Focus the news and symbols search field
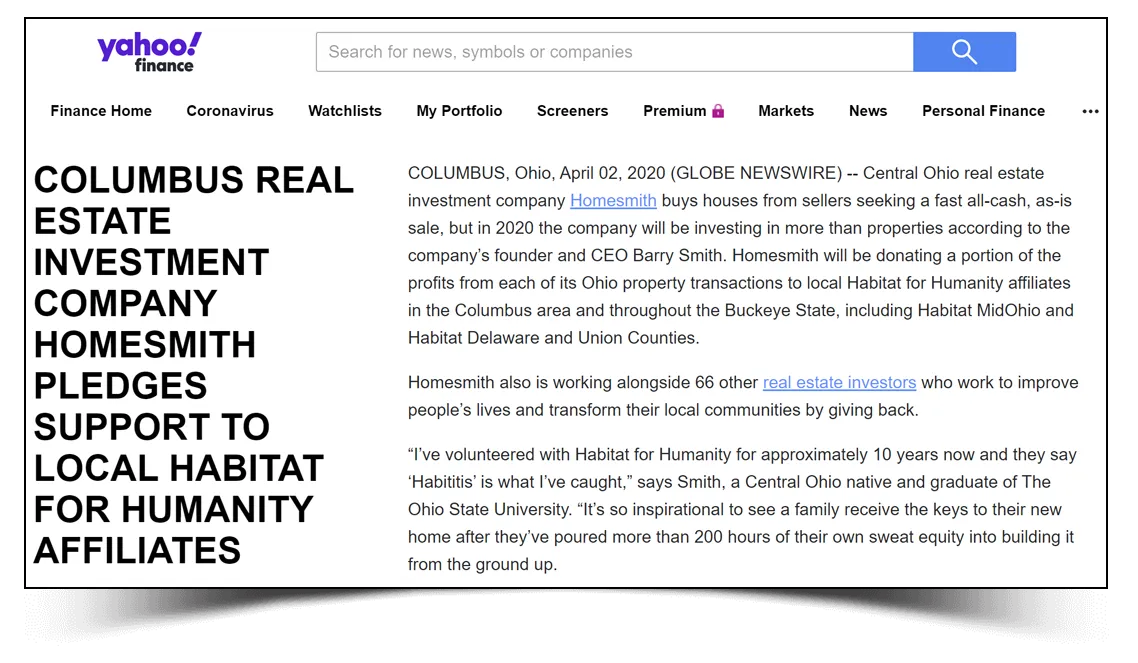This screenshot has width=1138, height=663. tap(614, 52)
